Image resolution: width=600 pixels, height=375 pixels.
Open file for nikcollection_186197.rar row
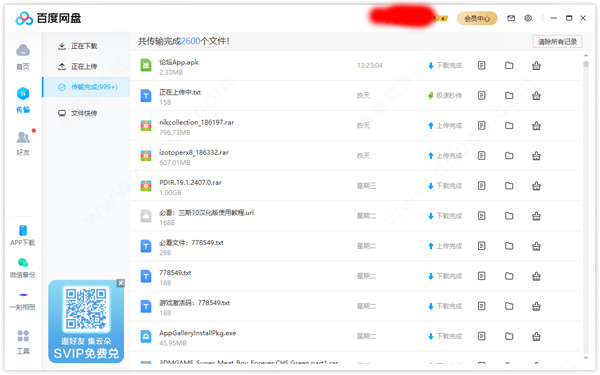[x=482, y=126]
